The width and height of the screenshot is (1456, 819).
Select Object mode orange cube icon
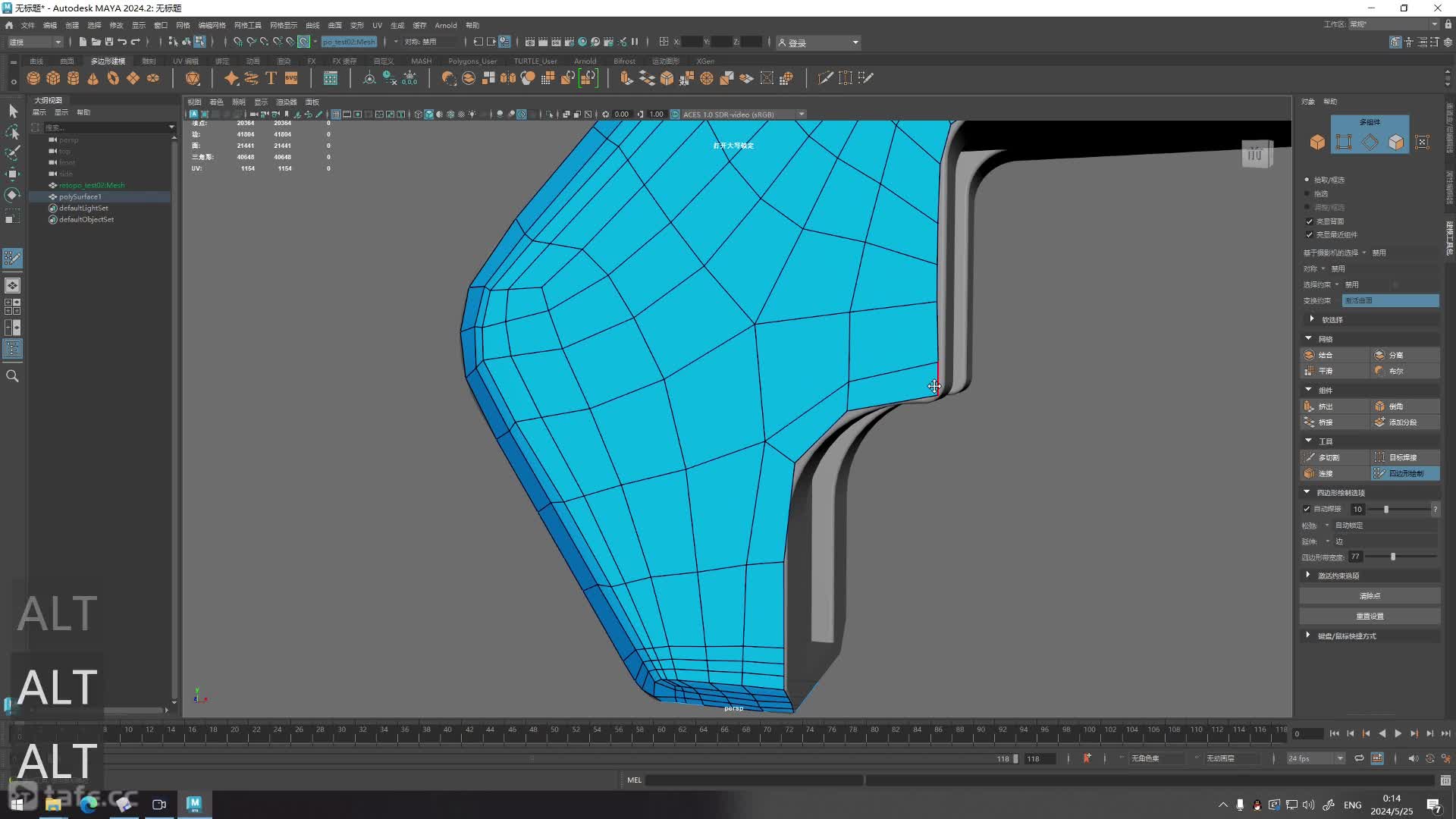1317,142
